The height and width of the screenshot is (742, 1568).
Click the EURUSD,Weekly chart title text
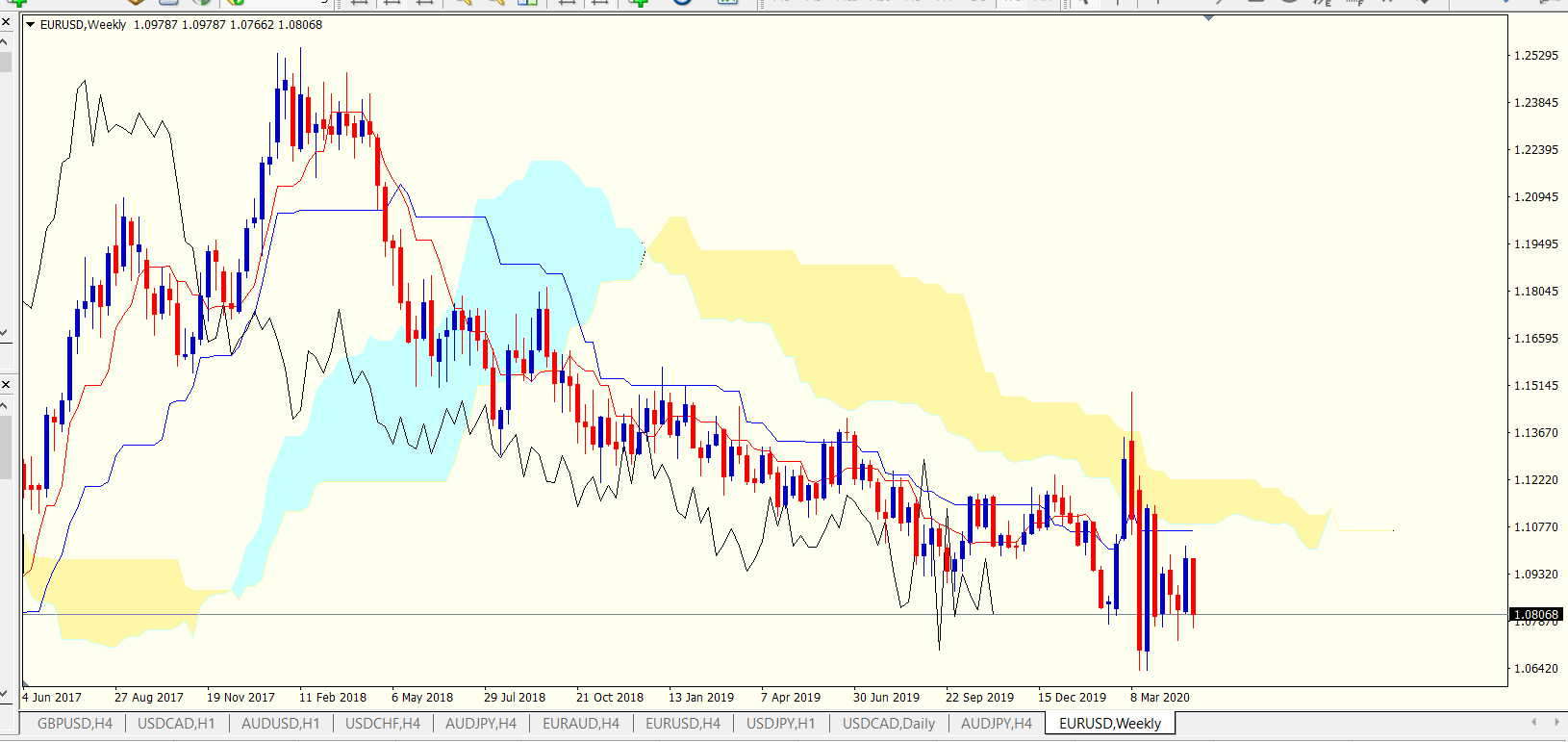(x=83, y=25)
